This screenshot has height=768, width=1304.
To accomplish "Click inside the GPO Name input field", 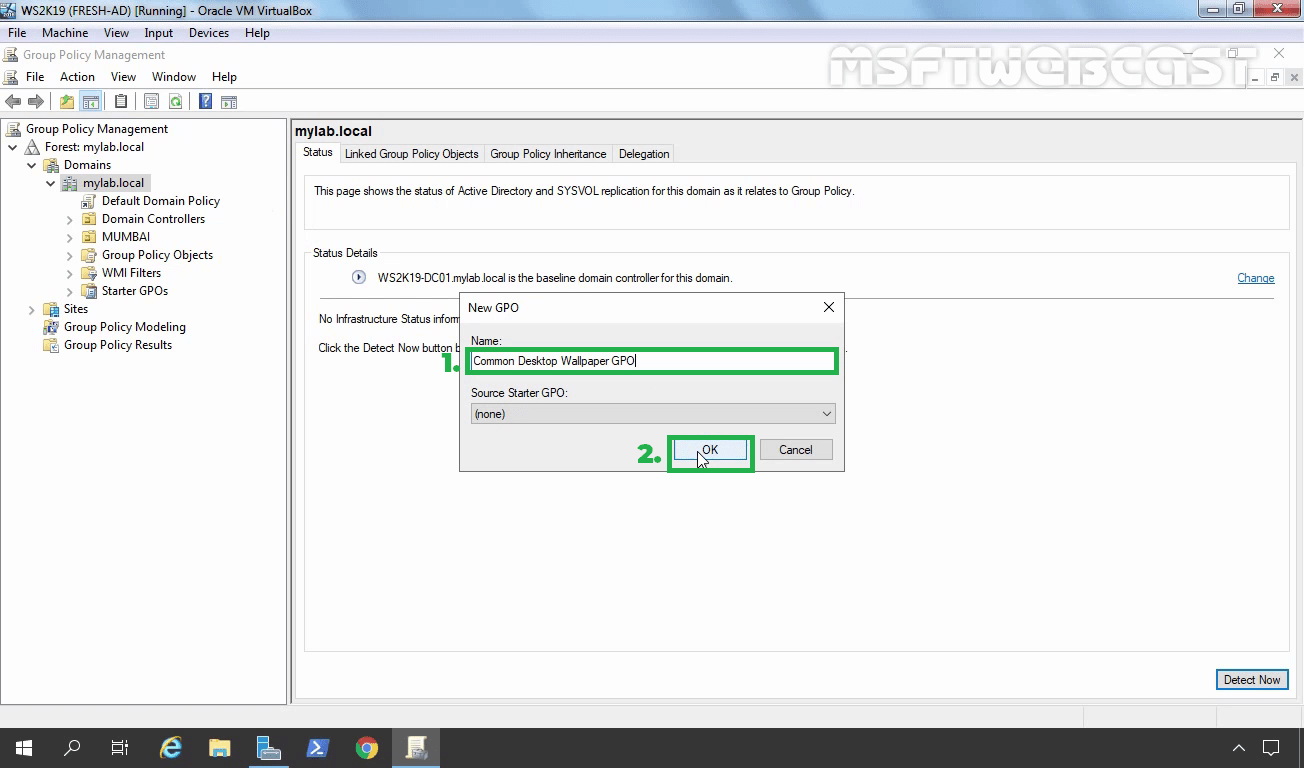I will click(652, 360).
